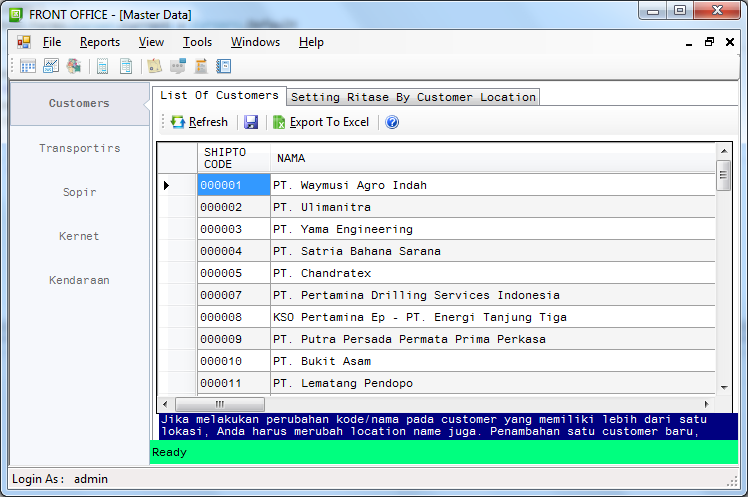Click the line chart toolbar icon
This screenshot has height=497, width=748.
pos(51,66)
